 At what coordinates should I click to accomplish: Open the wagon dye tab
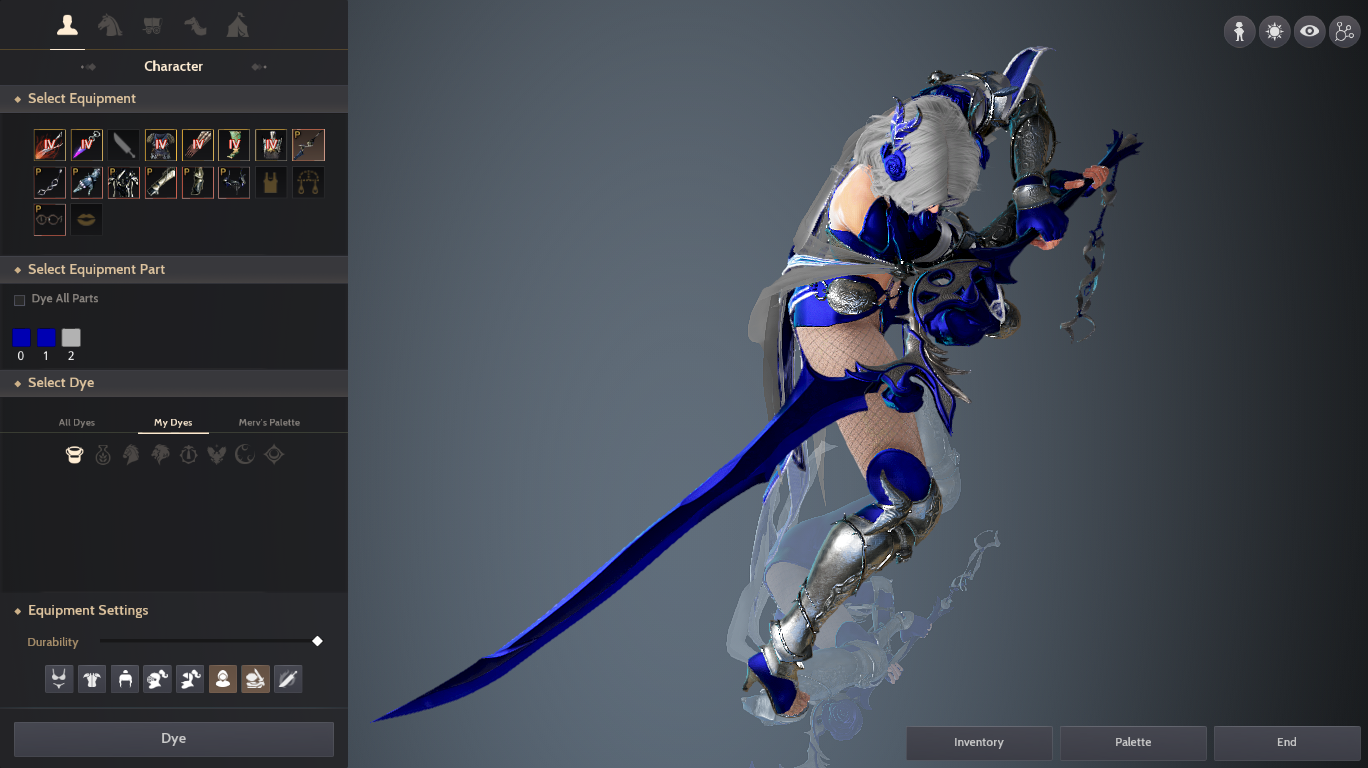[151, 24]
